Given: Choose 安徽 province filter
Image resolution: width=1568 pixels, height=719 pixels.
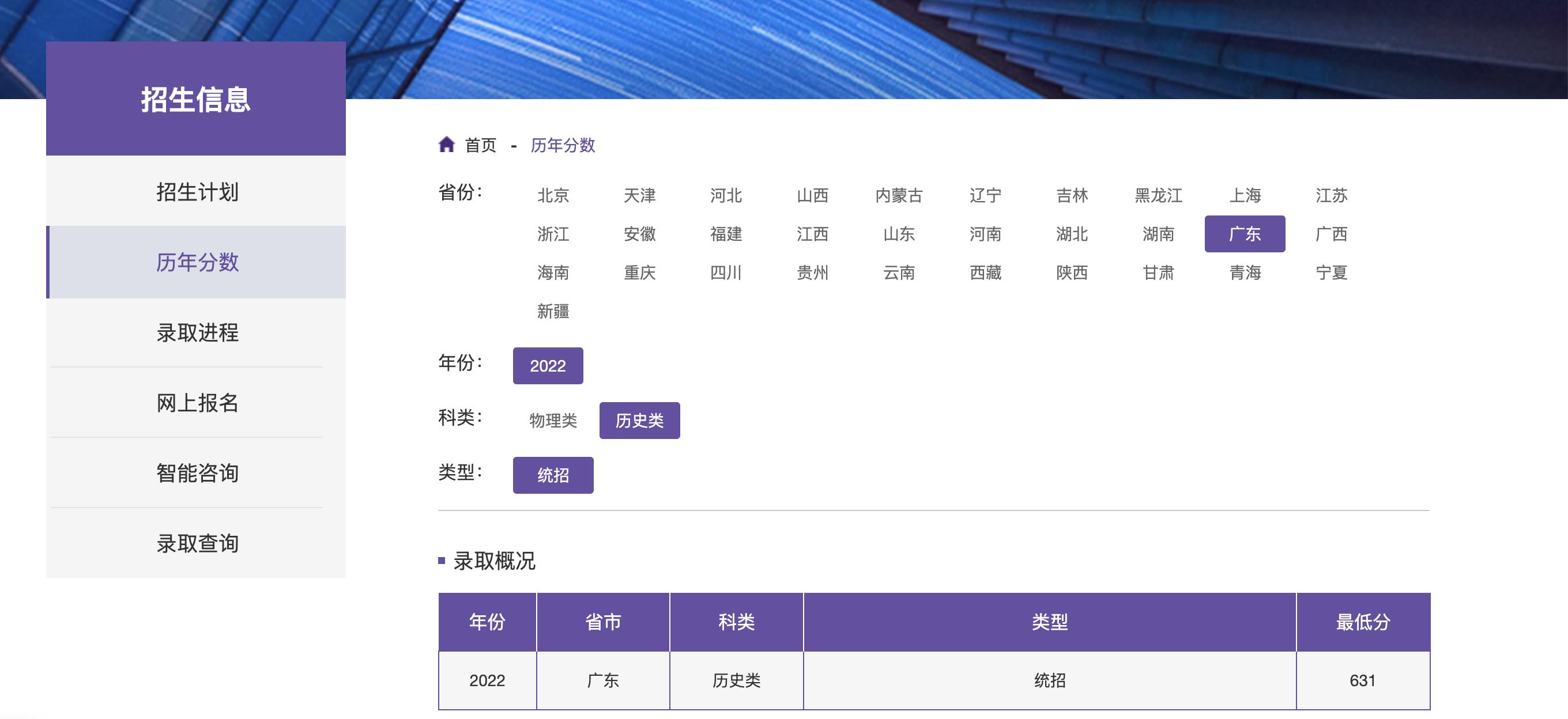Looking at the screenshot, I should point(639,233).
